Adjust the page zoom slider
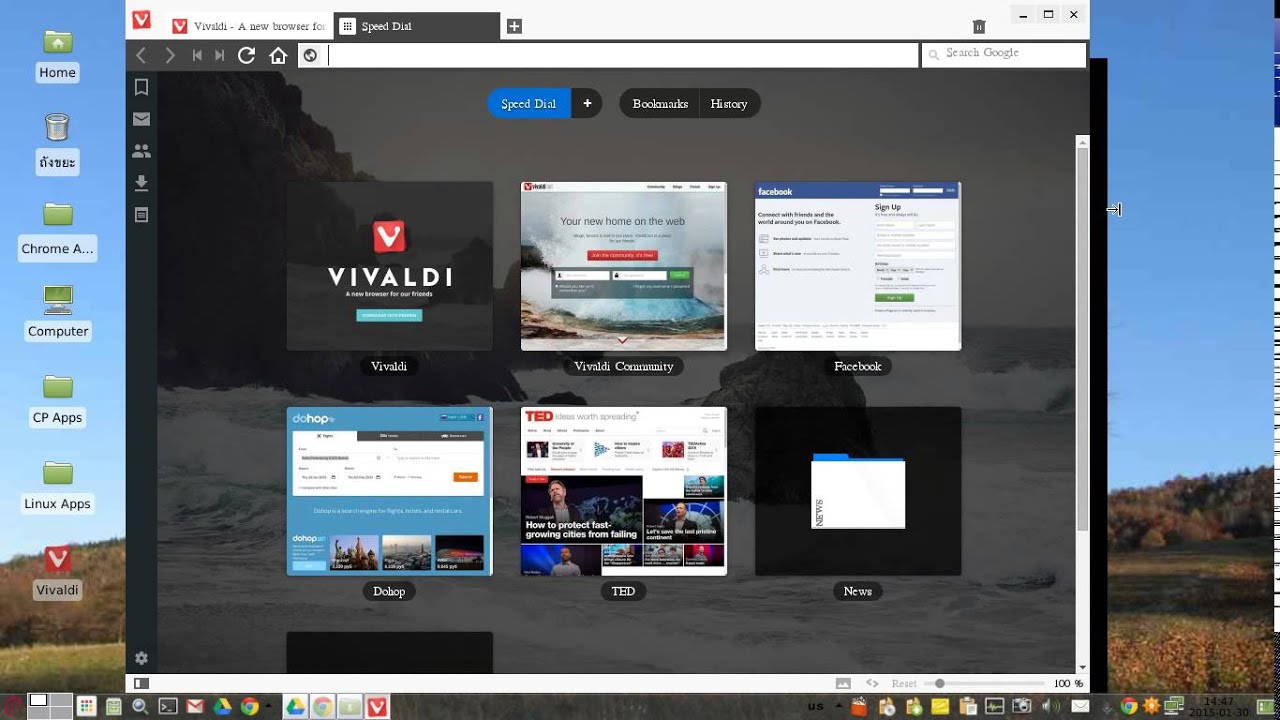The image size is (1280, 720). (985, 684)
